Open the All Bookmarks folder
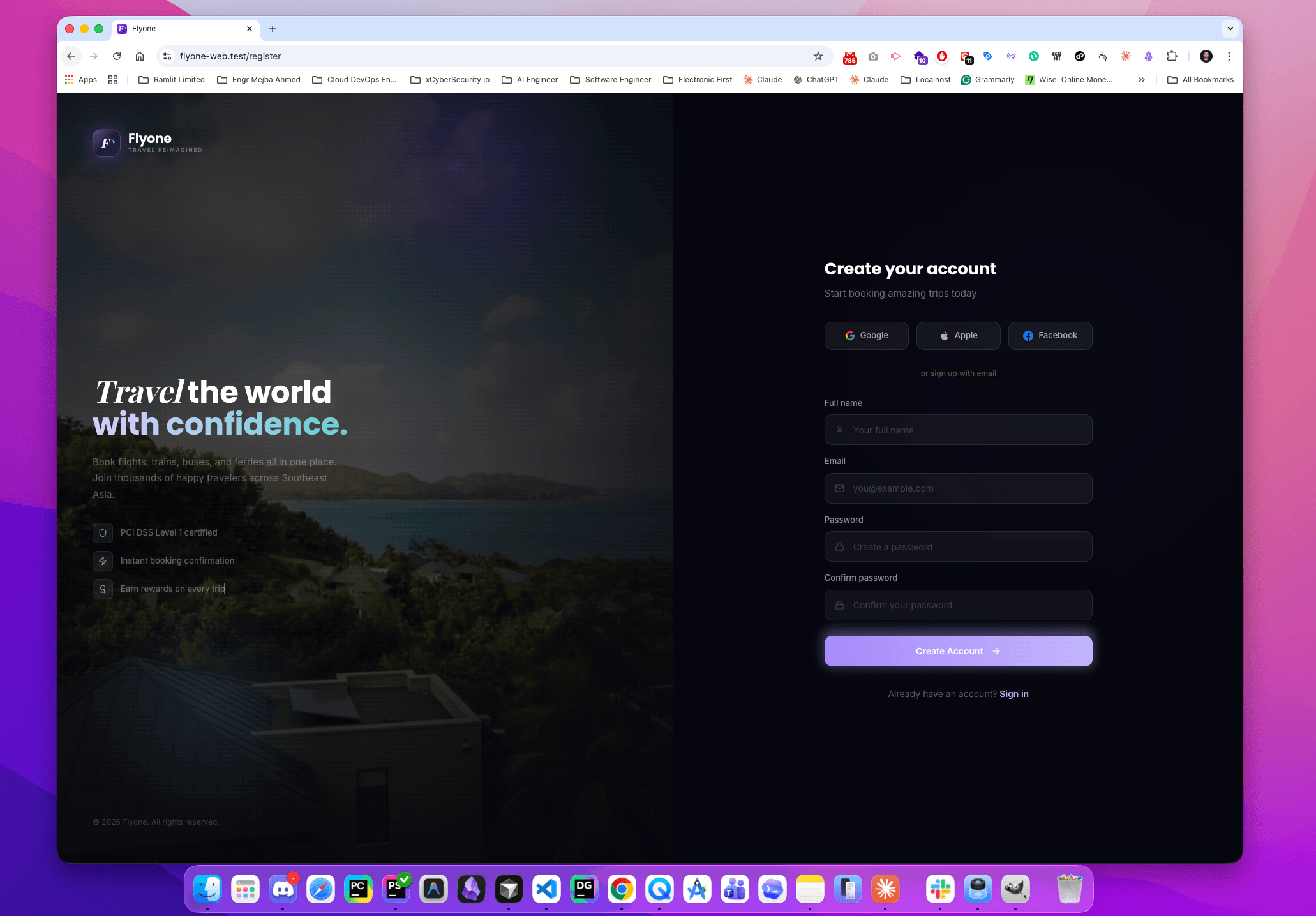 pos(1200,80)
